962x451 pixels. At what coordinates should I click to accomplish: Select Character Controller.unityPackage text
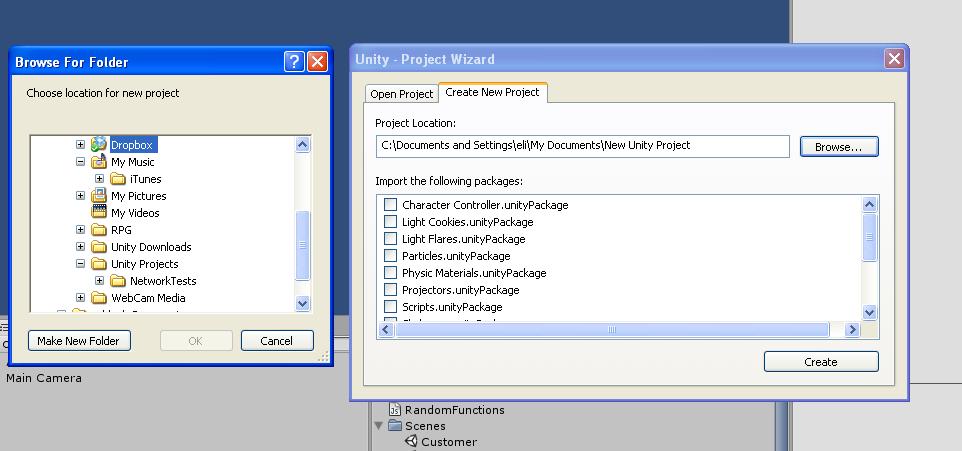coord(485,205)
